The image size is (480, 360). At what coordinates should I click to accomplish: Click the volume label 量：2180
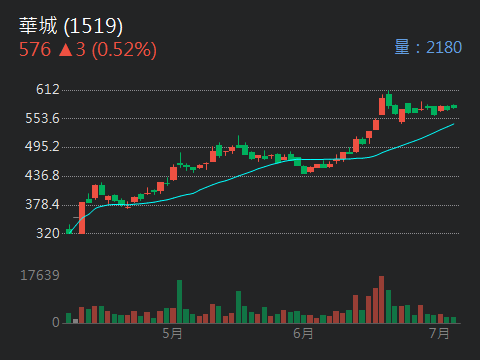point(428,47)
